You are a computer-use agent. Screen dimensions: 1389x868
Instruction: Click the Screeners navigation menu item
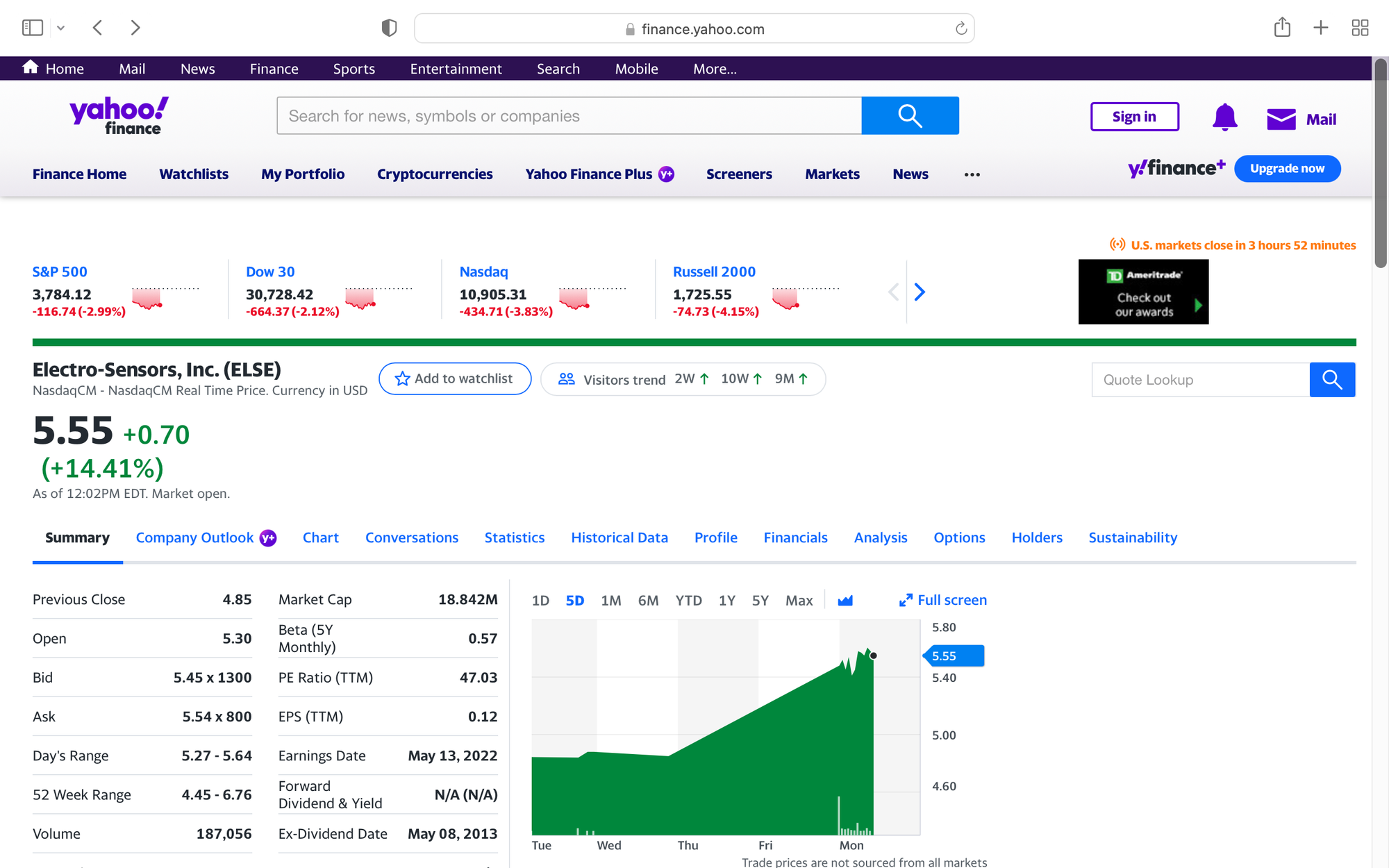[x=739, y=173]
